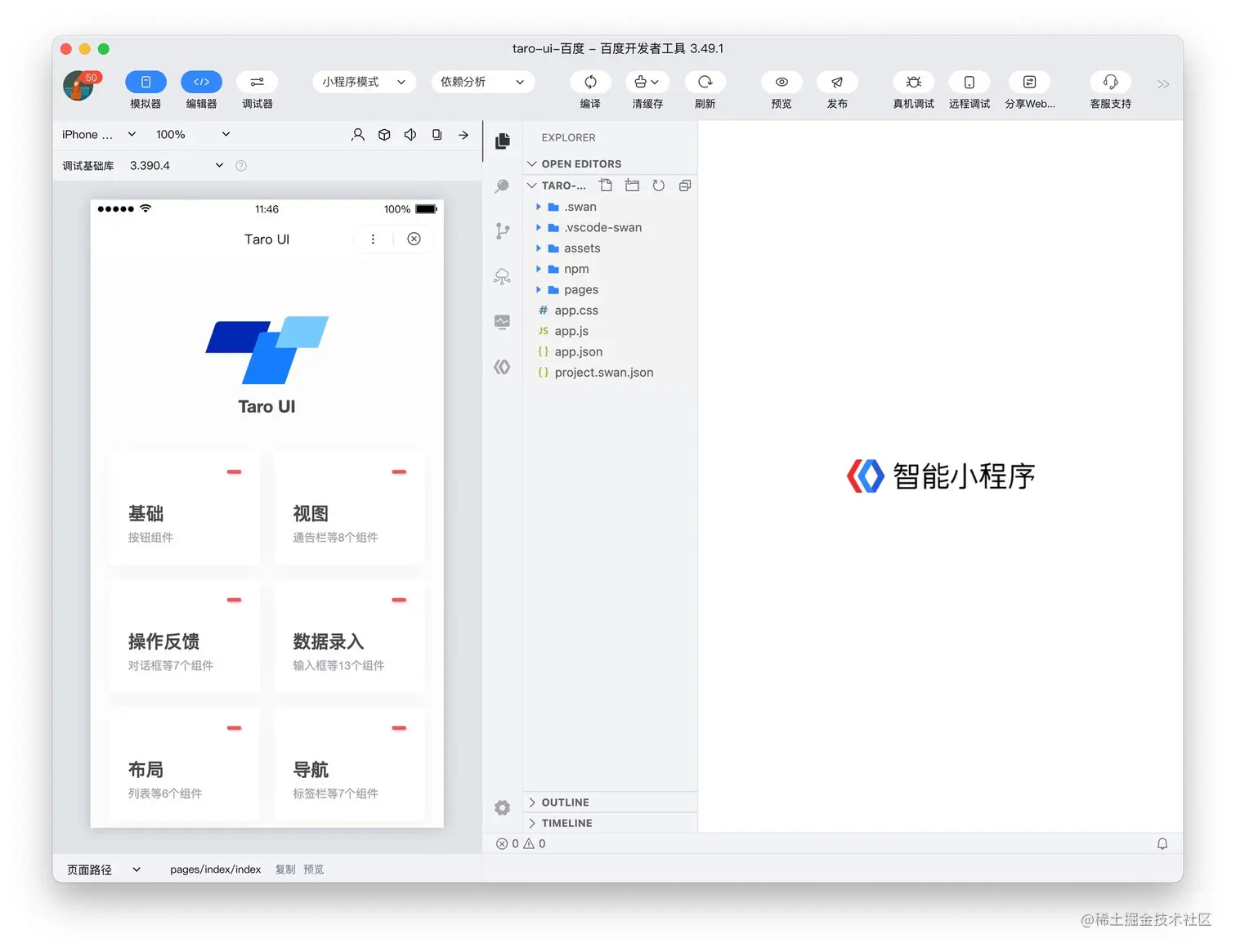Open the 智能小程序 logo icon in activity bar

click(503, 367)
